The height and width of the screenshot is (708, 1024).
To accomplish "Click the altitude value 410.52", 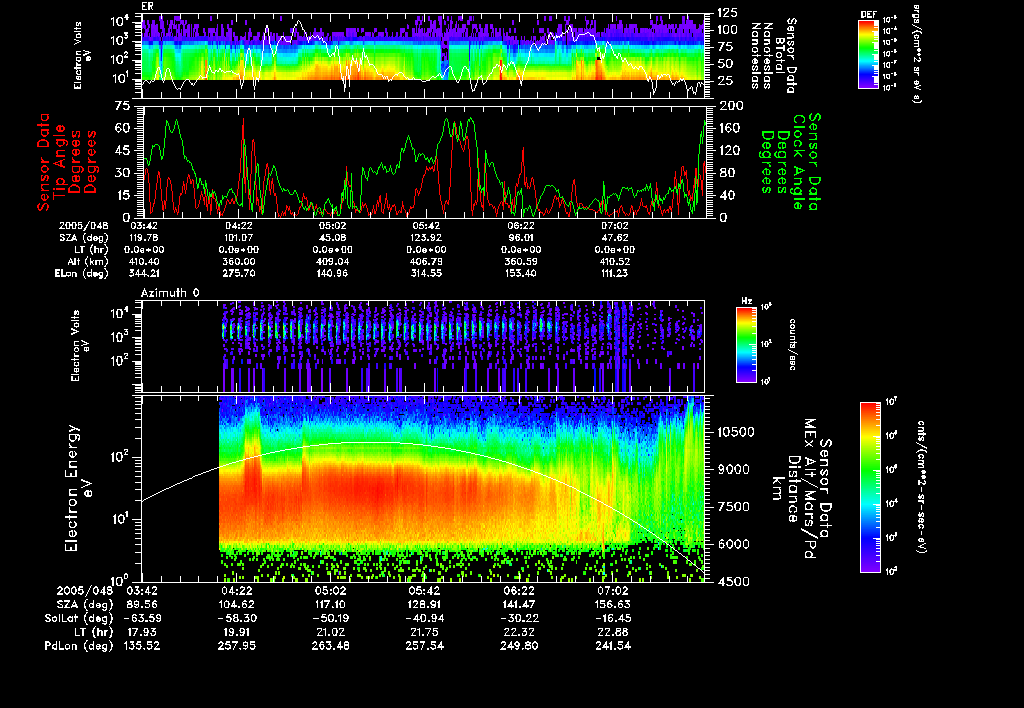I will point(615,261).
